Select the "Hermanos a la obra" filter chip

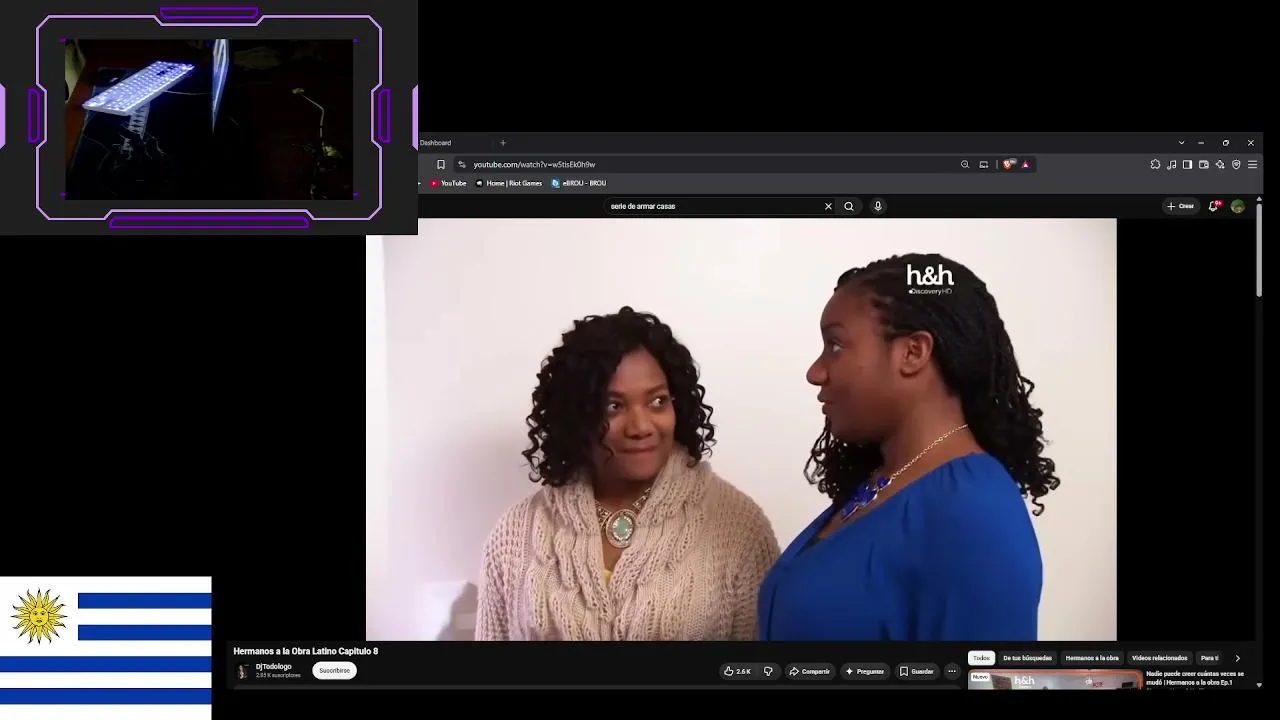tap(1092, 658)
